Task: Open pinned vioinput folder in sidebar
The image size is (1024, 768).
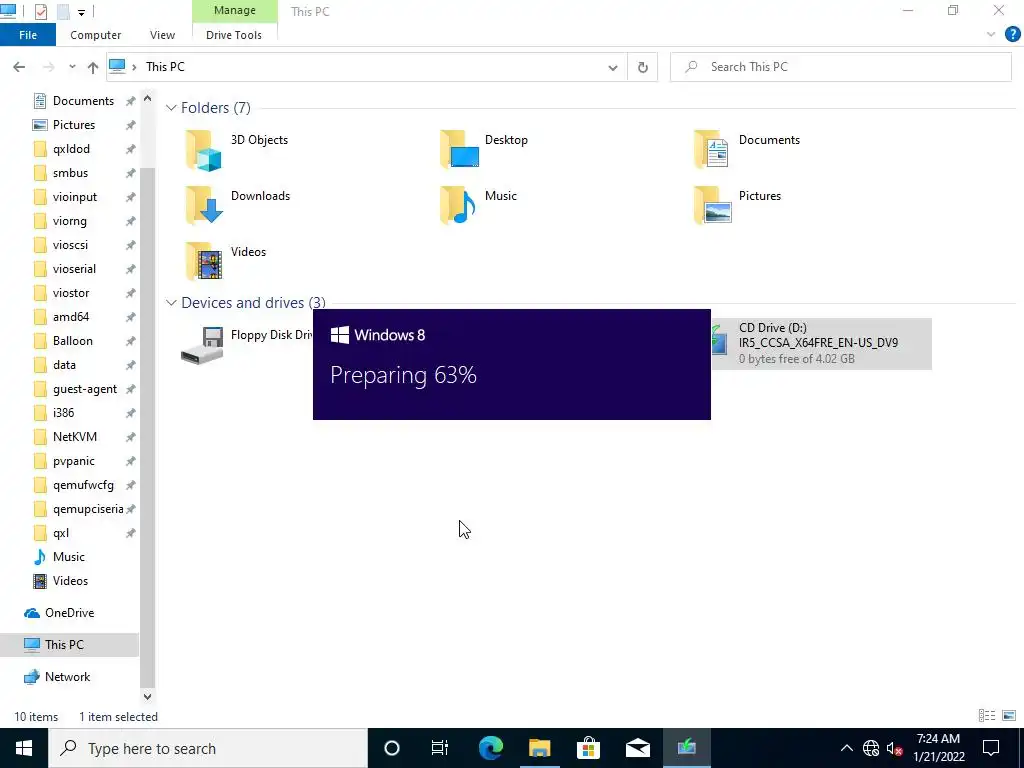Action: tap(74, 197)
